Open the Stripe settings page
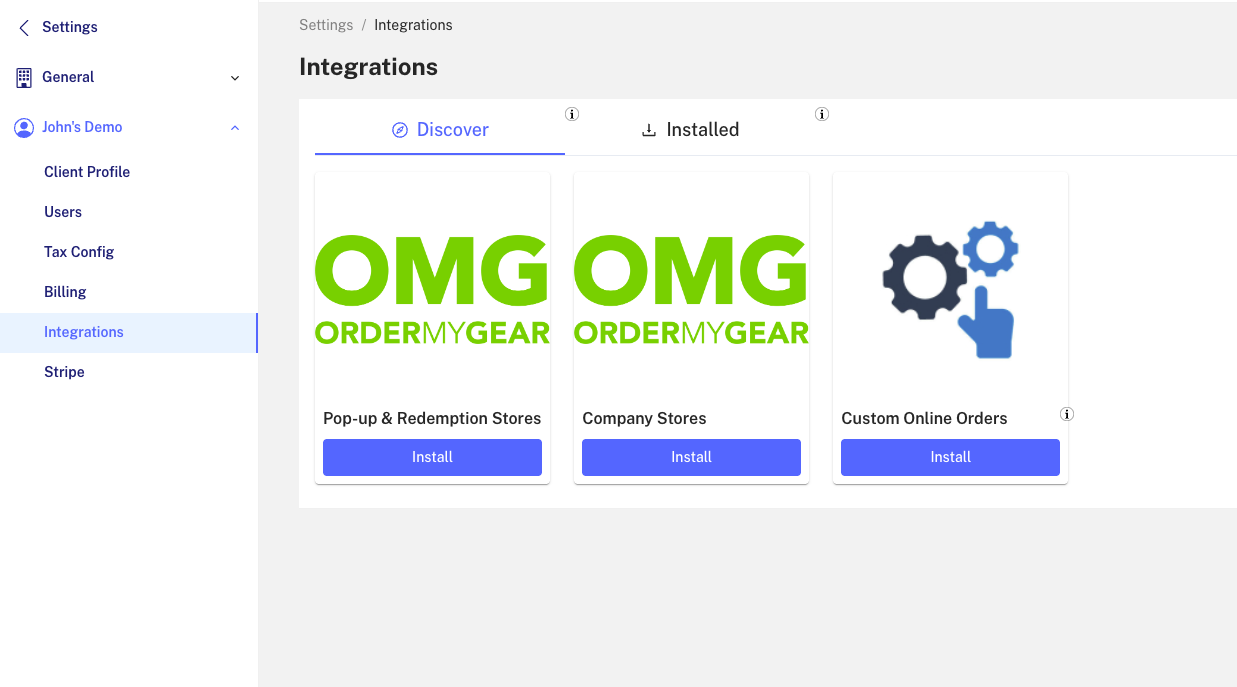 [64, 372]
